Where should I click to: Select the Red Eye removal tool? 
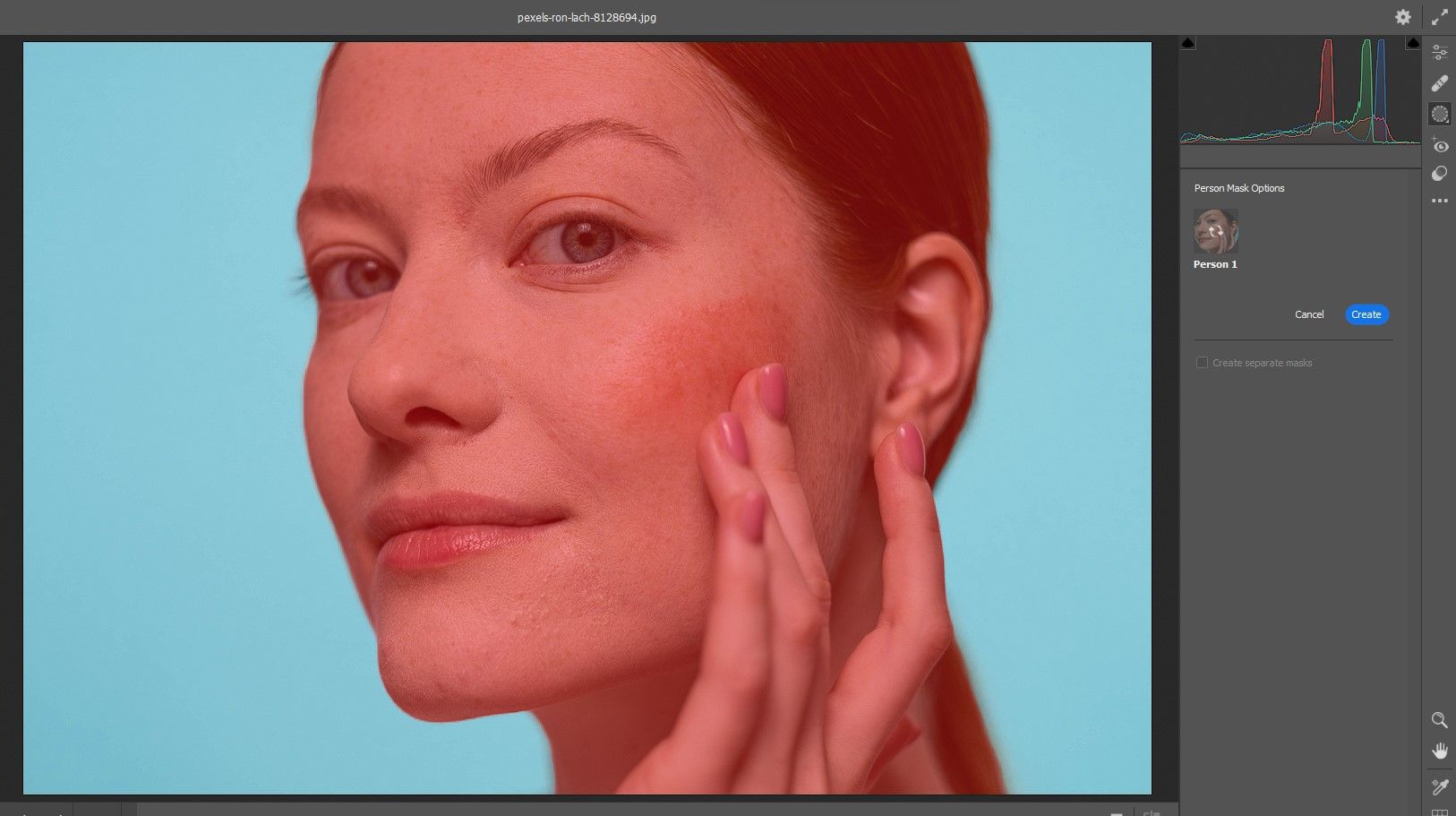tap(1440, 145)
